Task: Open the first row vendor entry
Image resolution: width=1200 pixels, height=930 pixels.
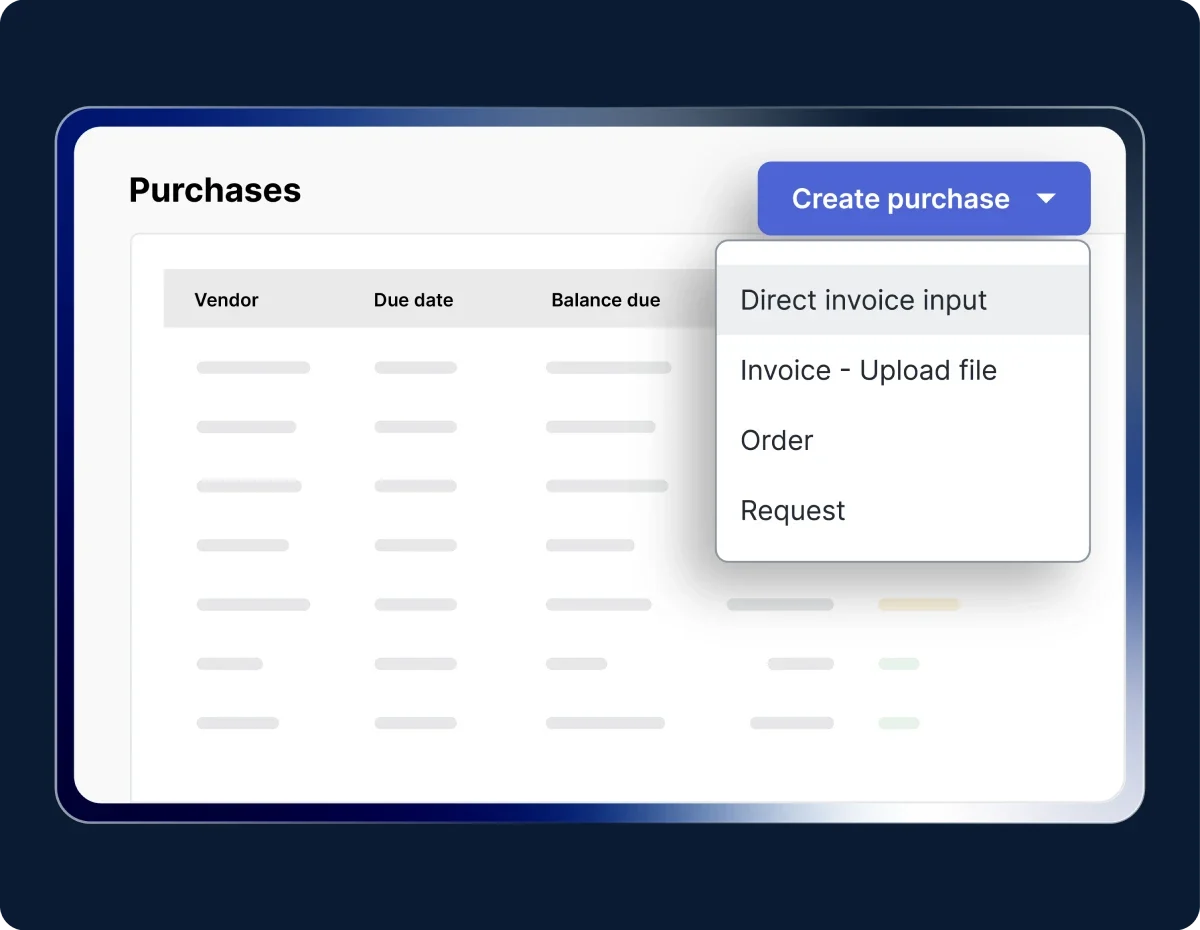Action: (x=253, y=368)
